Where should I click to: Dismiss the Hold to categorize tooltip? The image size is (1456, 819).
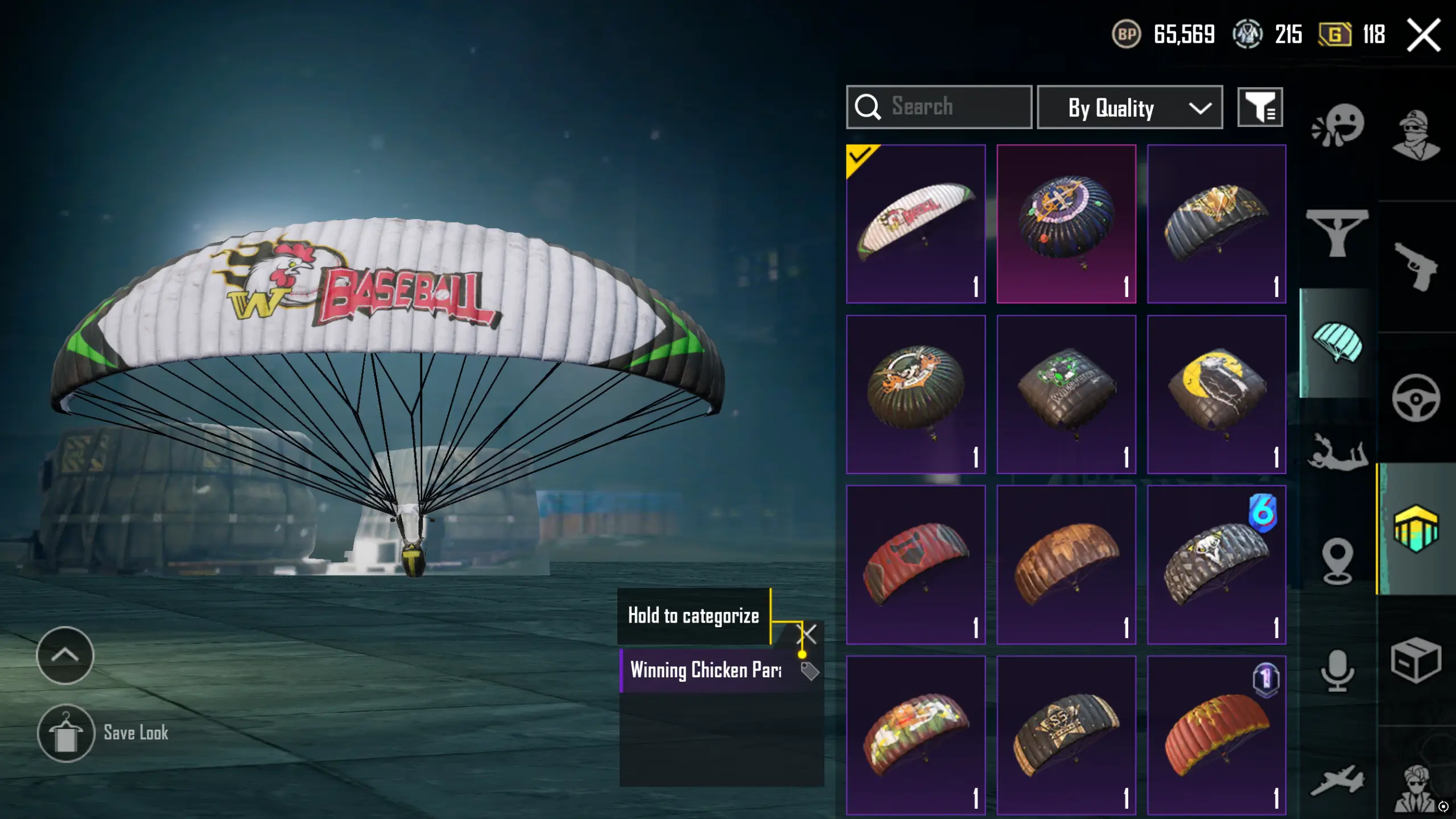[808, 633]
